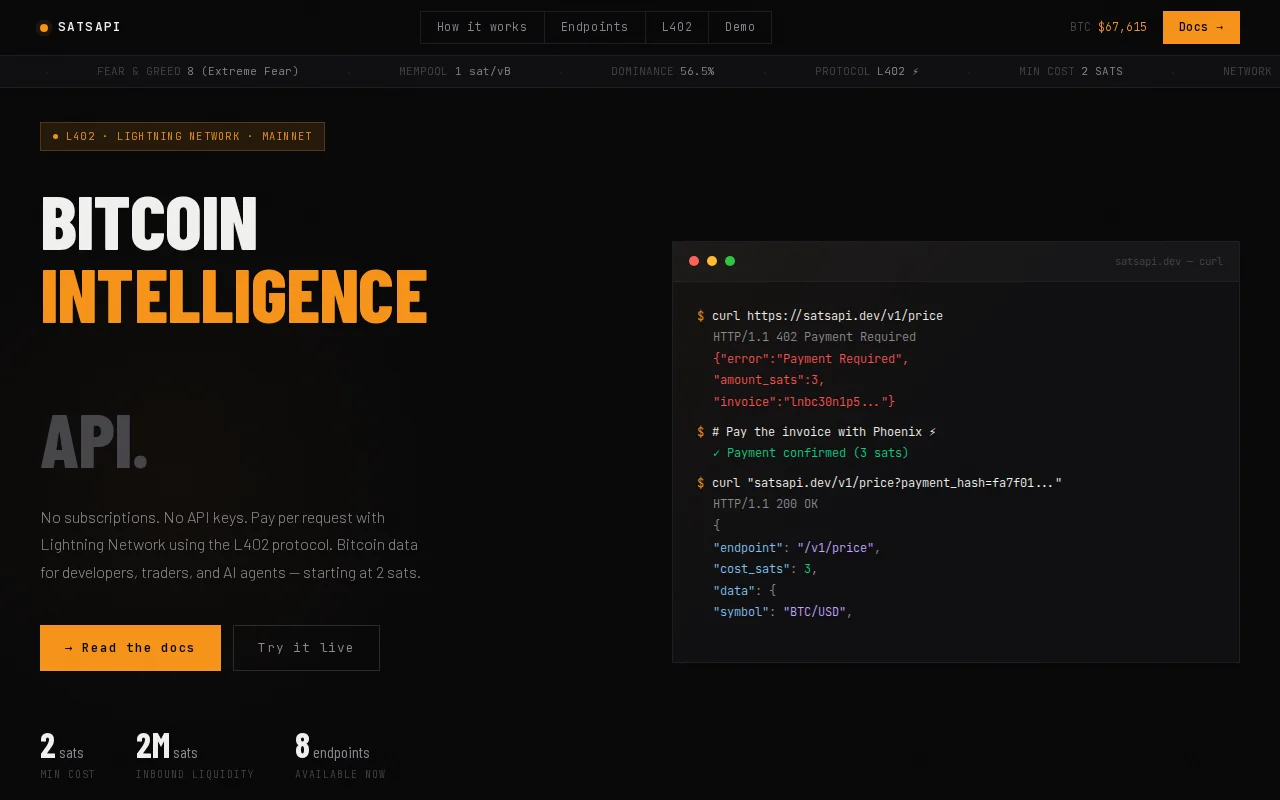1280x800 pixels.
Task: Click the orange SATSAPI logo dot
Action: tap(44, 28)
